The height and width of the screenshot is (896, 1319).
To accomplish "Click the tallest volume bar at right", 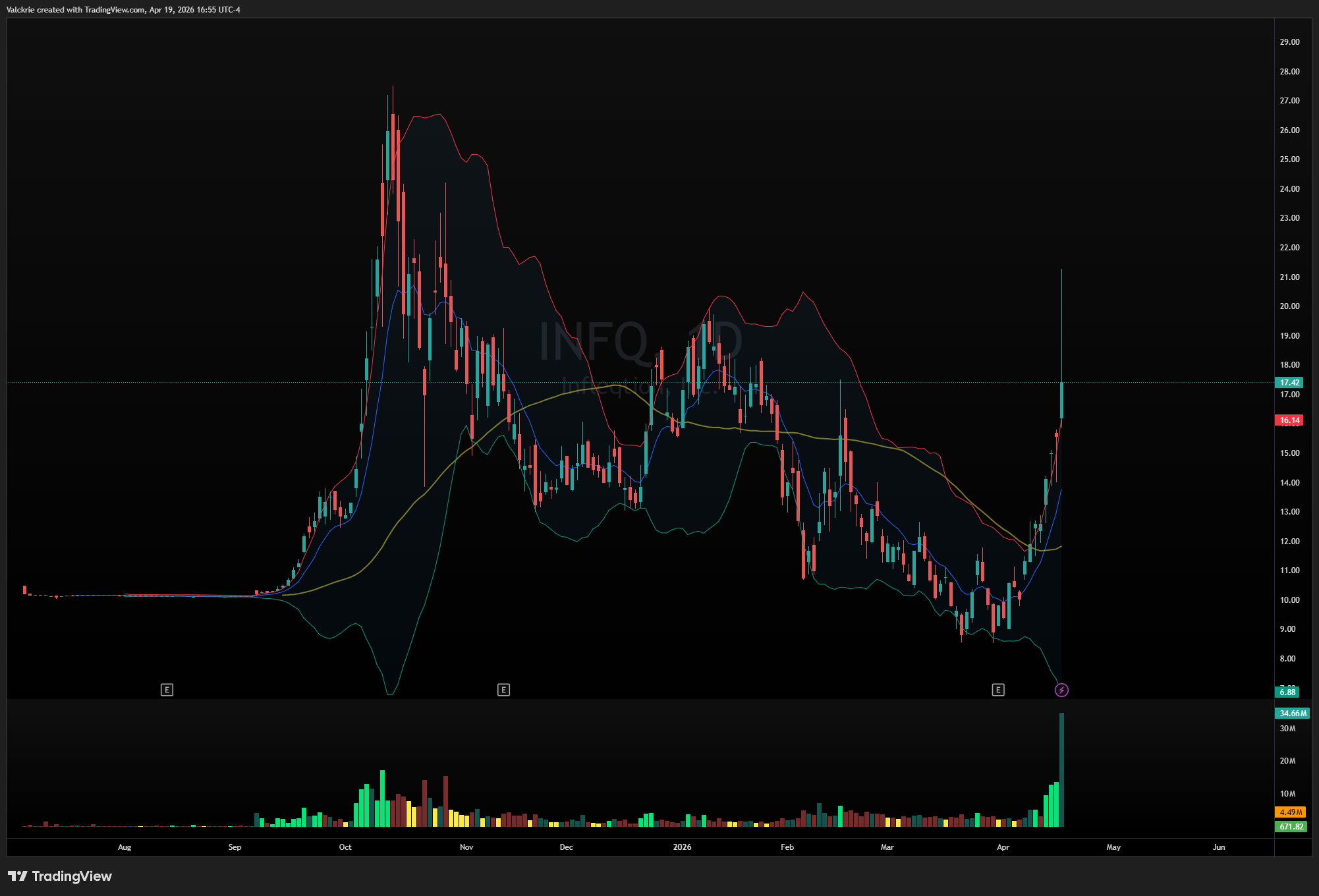I will click(x=1061, y=770).
